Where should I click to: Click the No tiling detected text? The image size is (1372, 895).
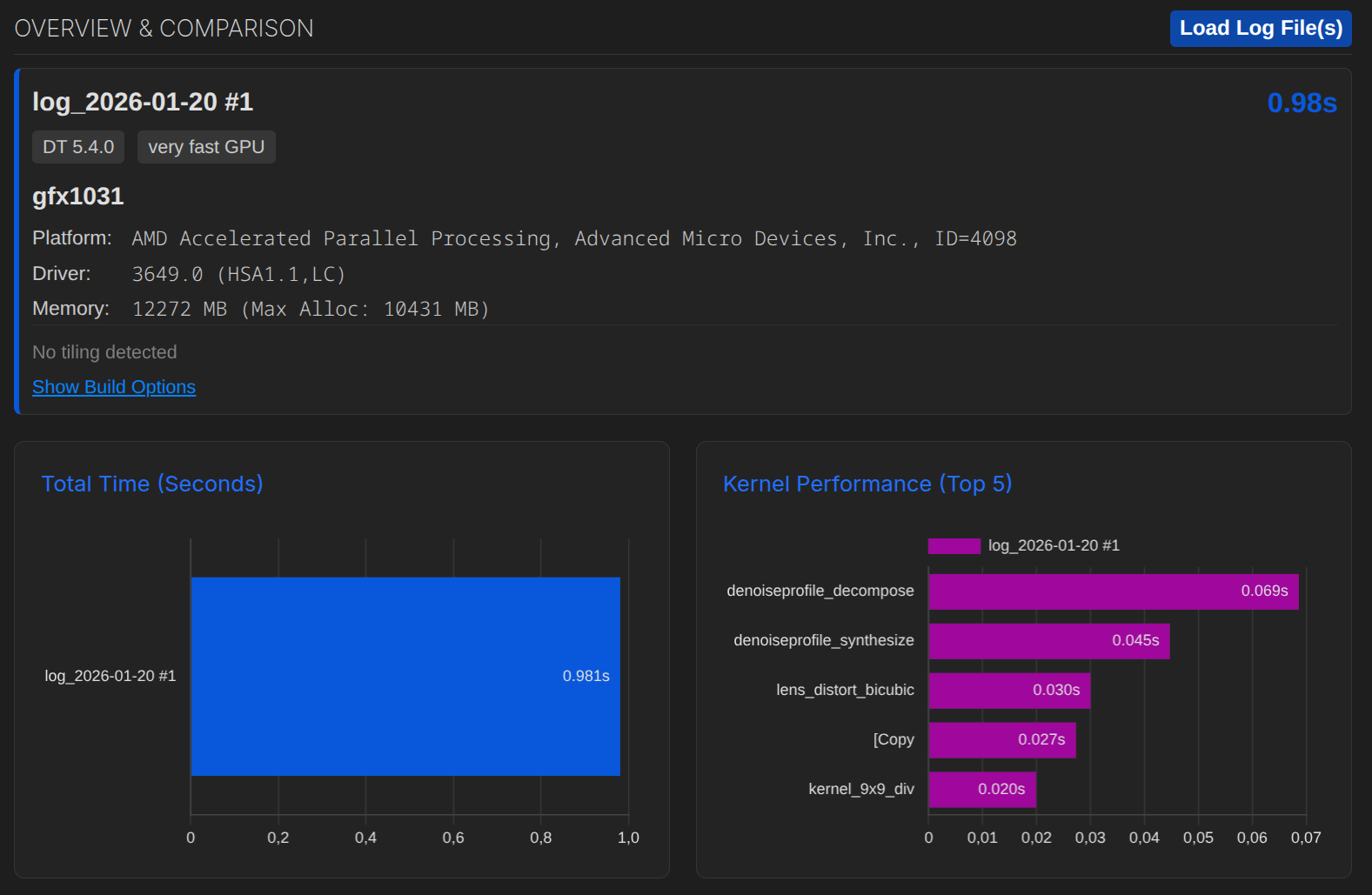click(104, 352)
